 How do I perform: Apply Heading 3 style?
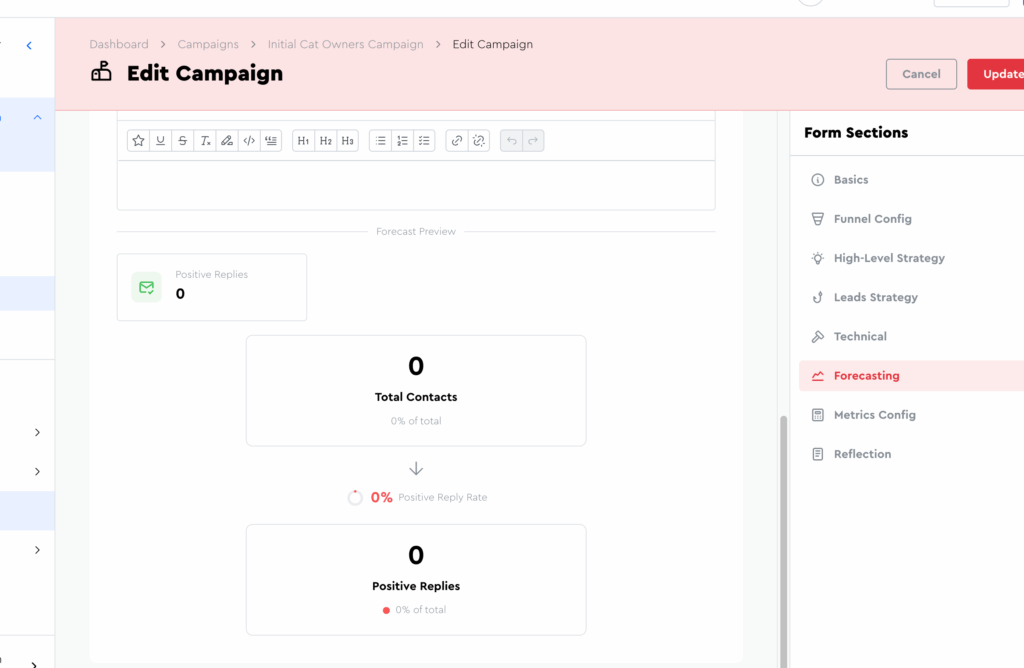coord(347,141)
